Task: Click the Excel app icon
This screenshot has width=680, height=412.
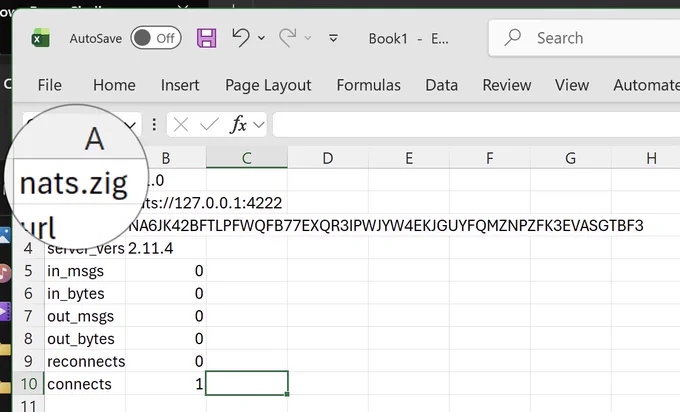Action: [x=40, y=39]
